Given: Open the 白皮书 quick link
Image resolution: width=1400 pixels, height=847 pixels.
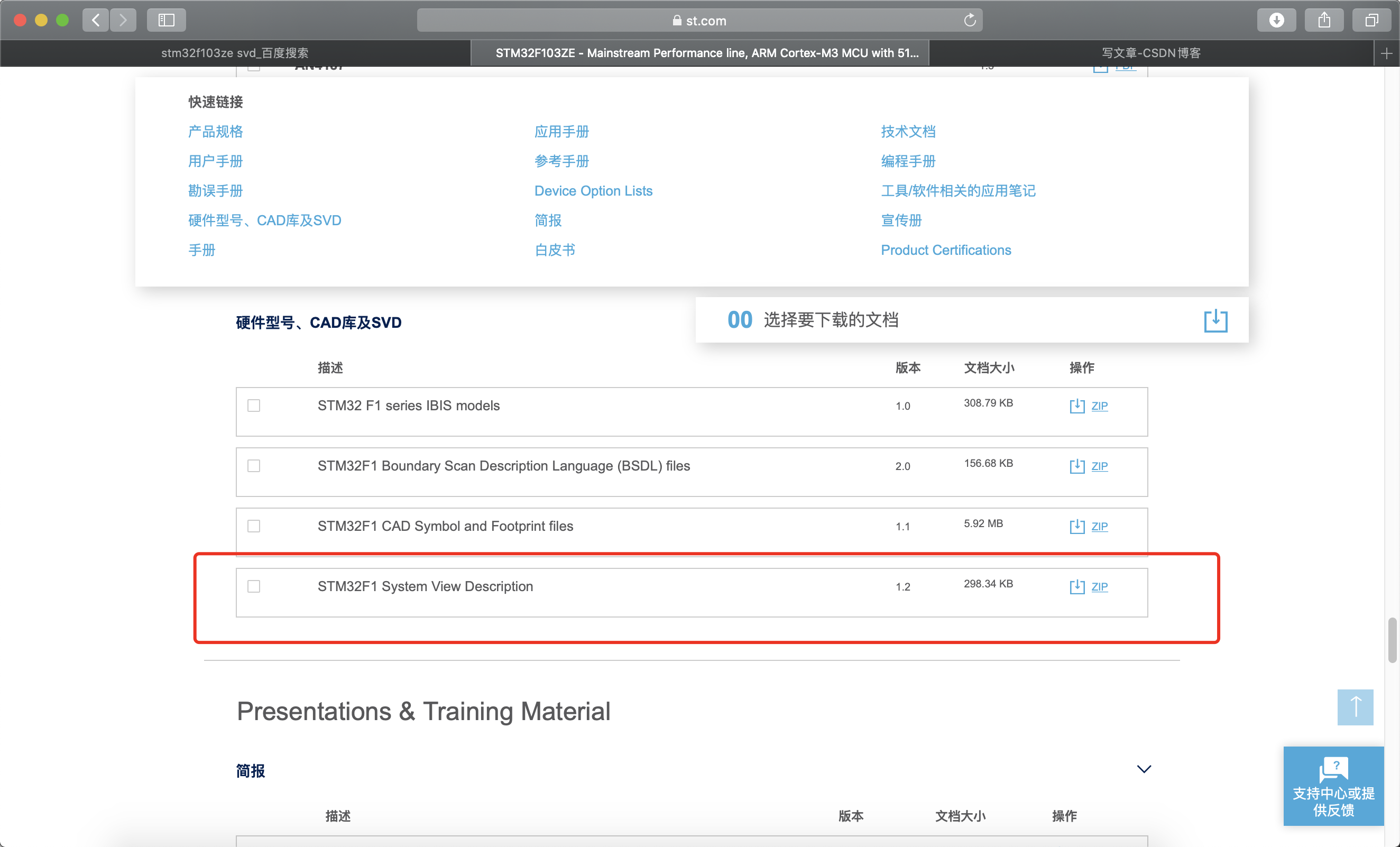Looking at the screenshot, I should pyautogui.click(x=555, y=250).
